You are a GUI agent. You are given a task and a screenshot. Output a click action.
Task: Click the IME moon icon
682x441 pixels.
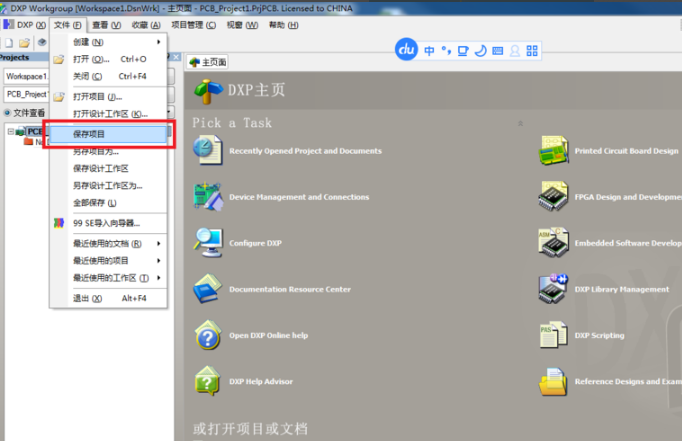point(480,51)
